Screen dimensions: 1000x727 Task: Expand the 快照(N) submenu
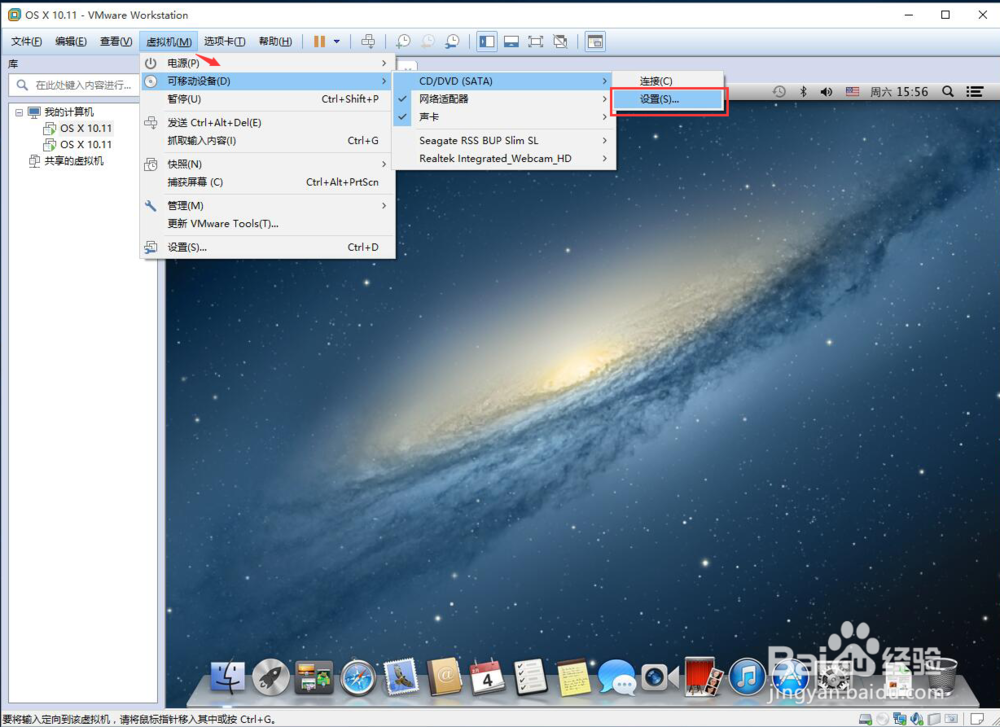tap(267, 164)
